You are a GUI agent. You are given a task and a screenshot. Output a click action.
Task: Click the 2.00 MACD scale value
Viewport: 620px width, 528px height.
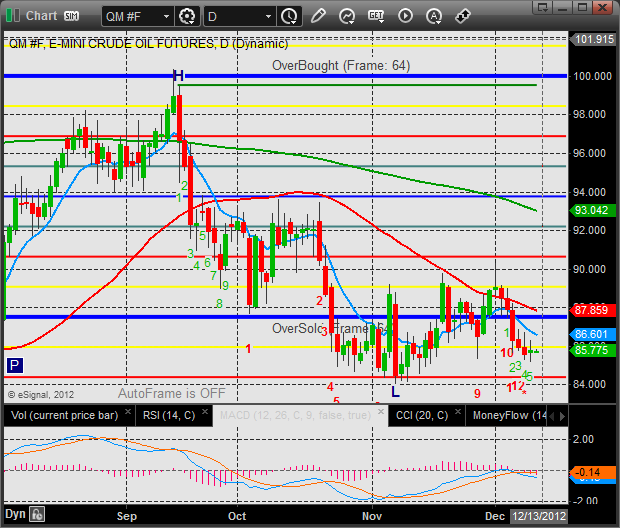[583, 439]
